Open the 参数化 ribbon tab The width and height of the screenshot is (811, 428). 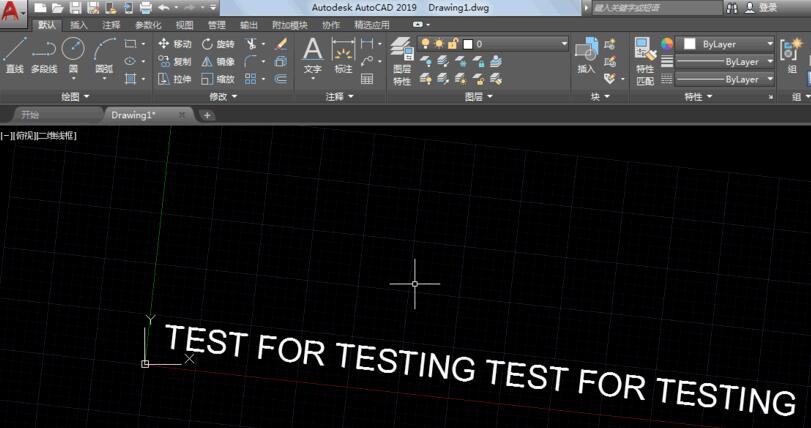point(148,25)
